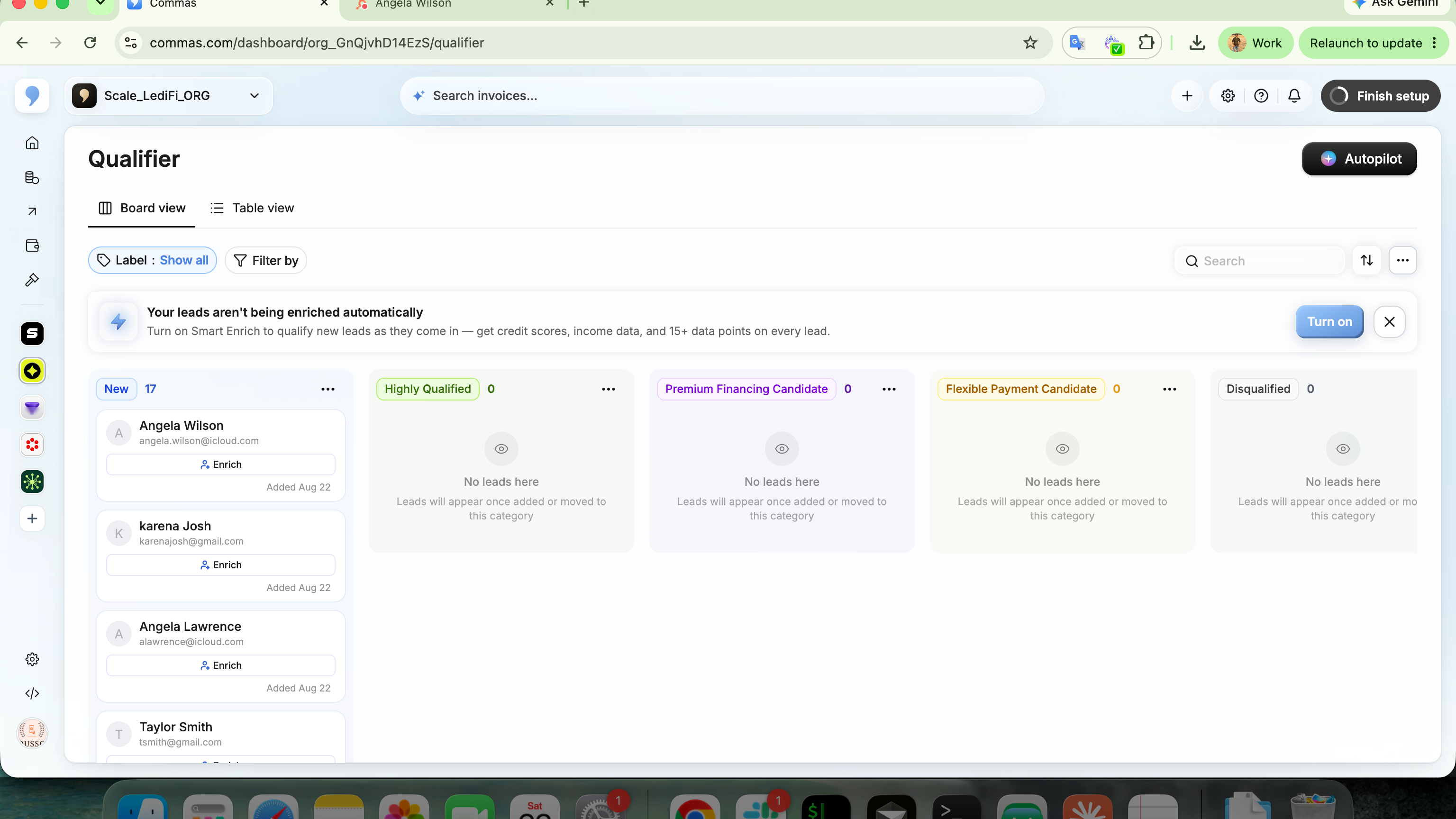Open the database coins sidebar icon

32,177
